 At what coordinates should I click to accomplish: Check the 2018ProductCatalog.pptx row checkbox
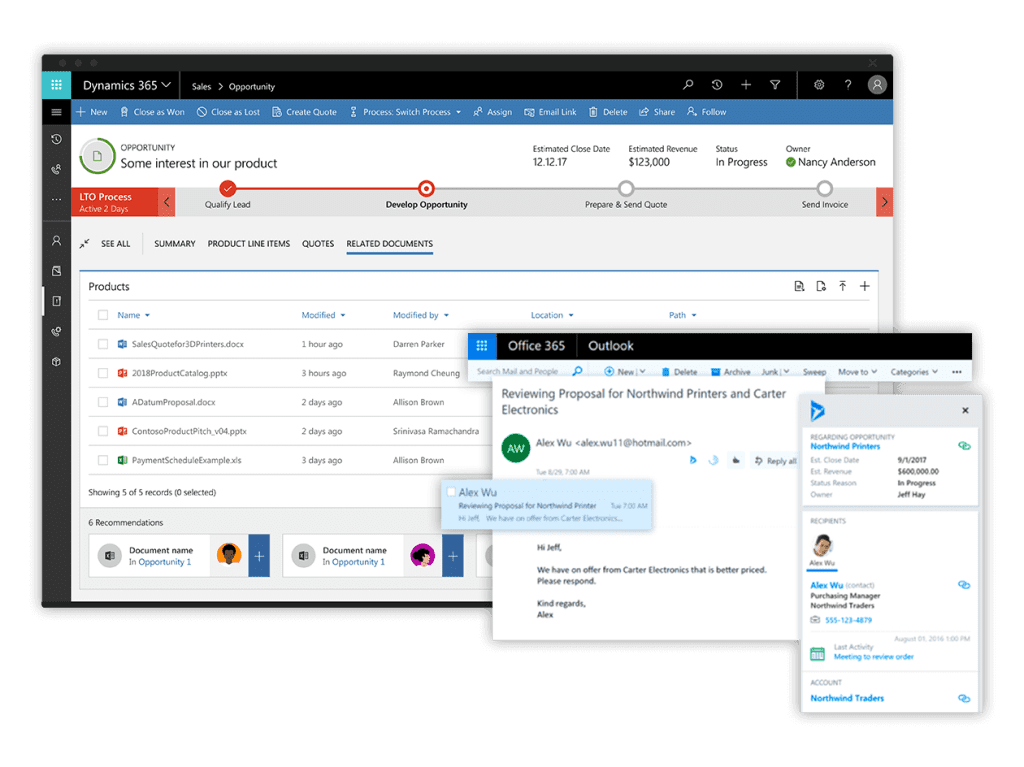[x=103, y=373]
